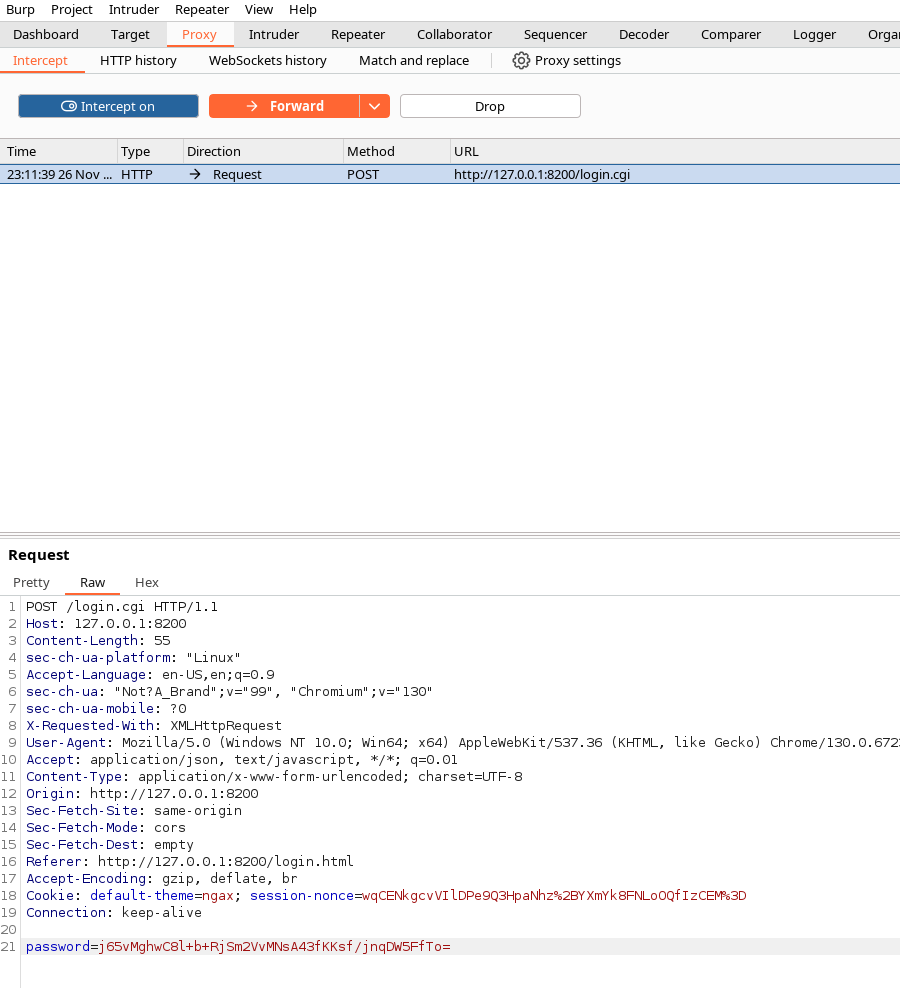The width and height of the screenshot is (900, 988).
Task: Open the Comparer tab
Action: coord(731,35)
